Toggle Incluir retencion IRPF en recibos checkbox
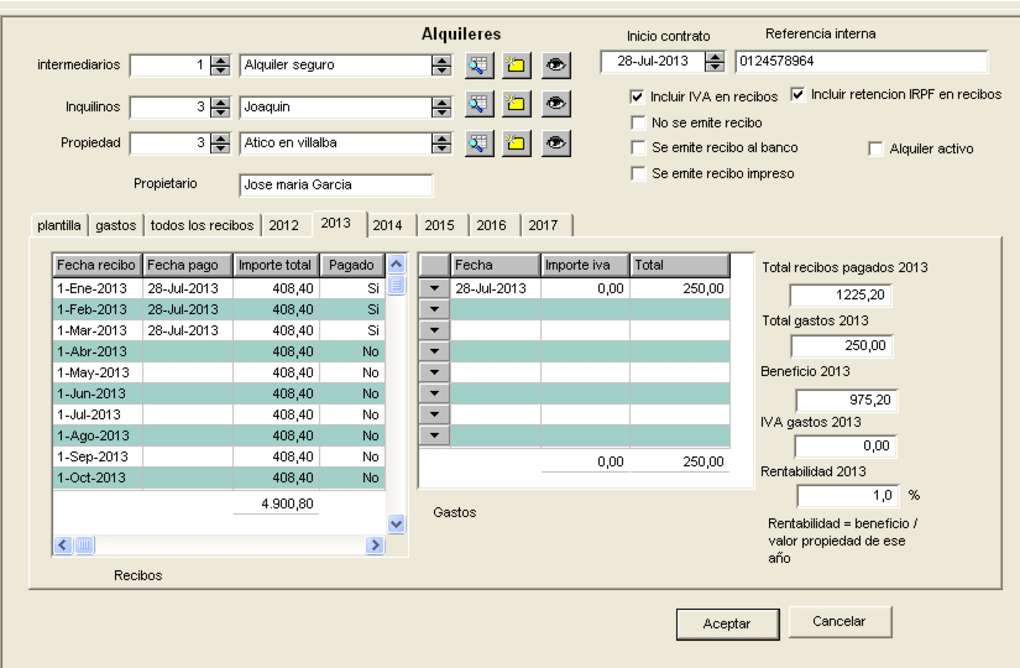 (x=798, y=94)
